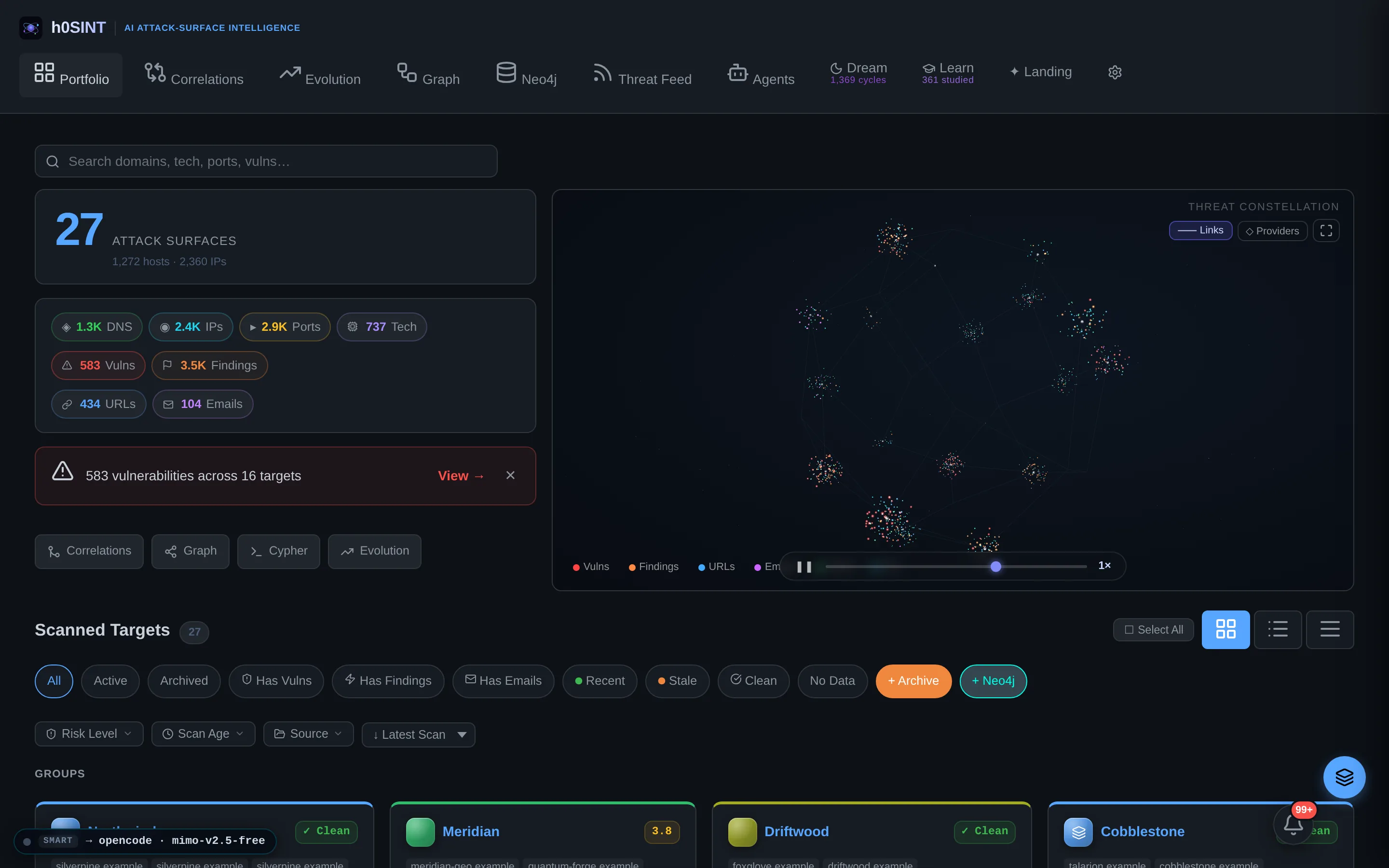Open Correlations quick action button
The height and width of the screenshot is (868, 1389).
89,551
